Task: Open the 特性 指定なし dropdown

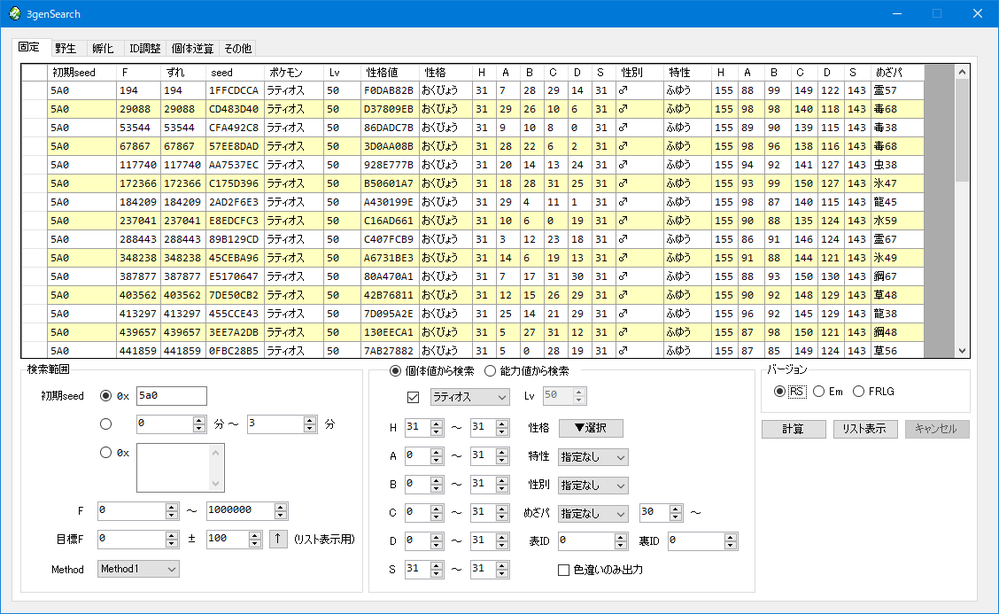Action: coord(593,457)
